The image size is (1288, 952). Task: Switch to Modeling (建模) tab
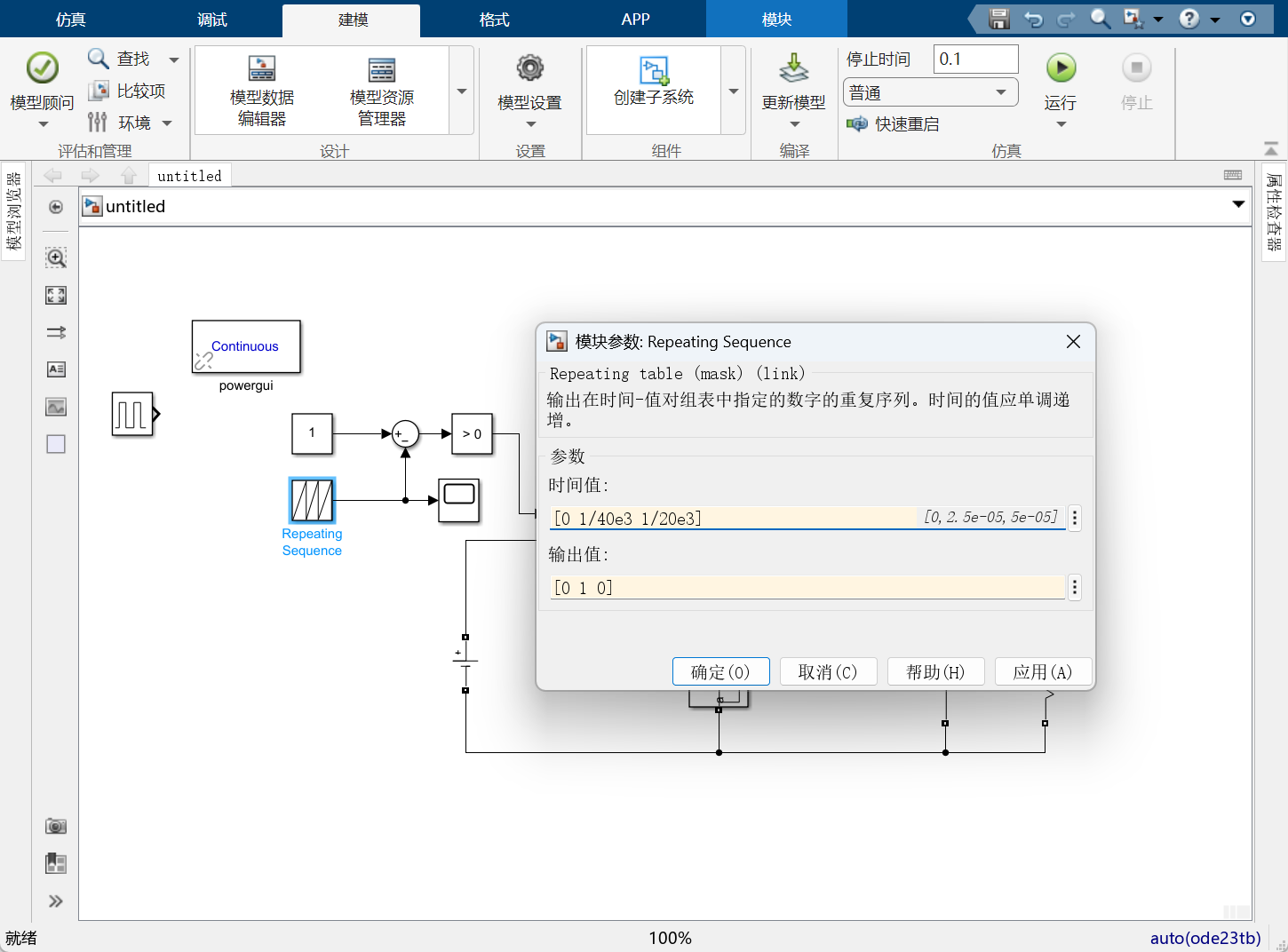(353, 20)
